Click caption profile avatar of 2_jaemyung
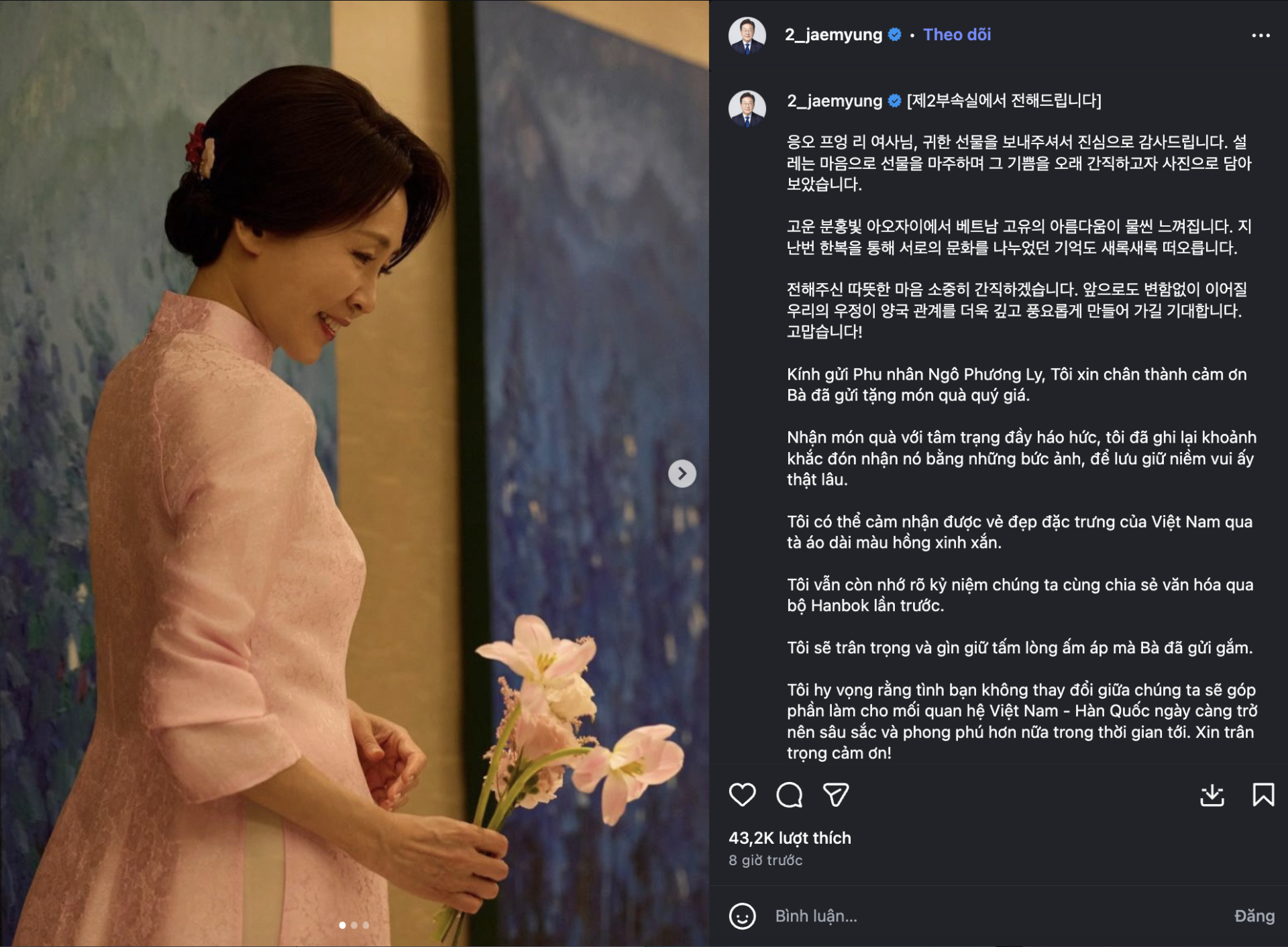Image resolution: width=1288 pixels, height=947 pixels. pos(747,108)
